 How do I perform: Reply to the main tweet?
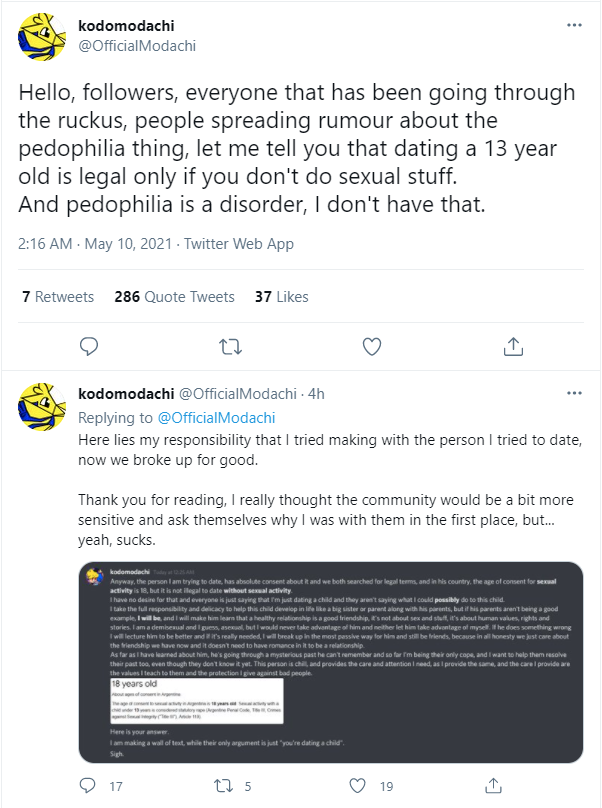[89, 346]
